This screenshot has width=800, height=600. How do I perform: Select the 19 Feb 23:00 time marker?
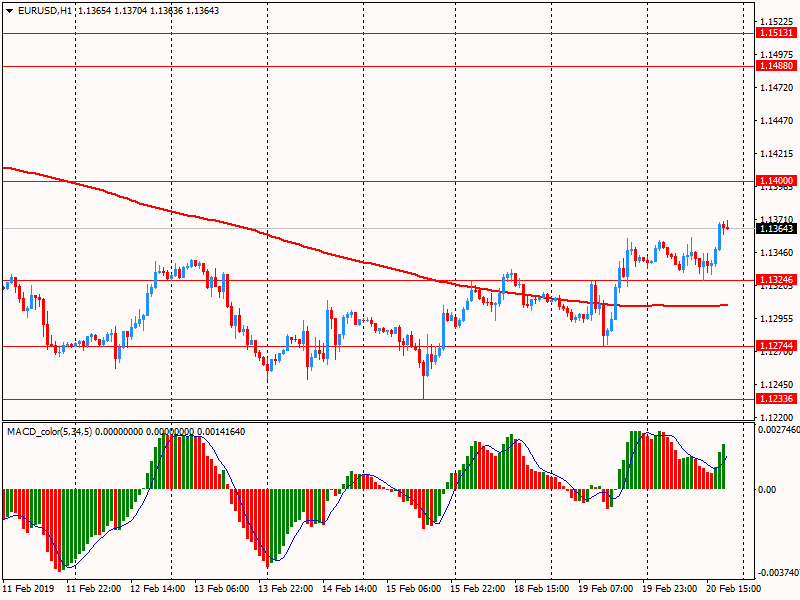tap(671, 589)
